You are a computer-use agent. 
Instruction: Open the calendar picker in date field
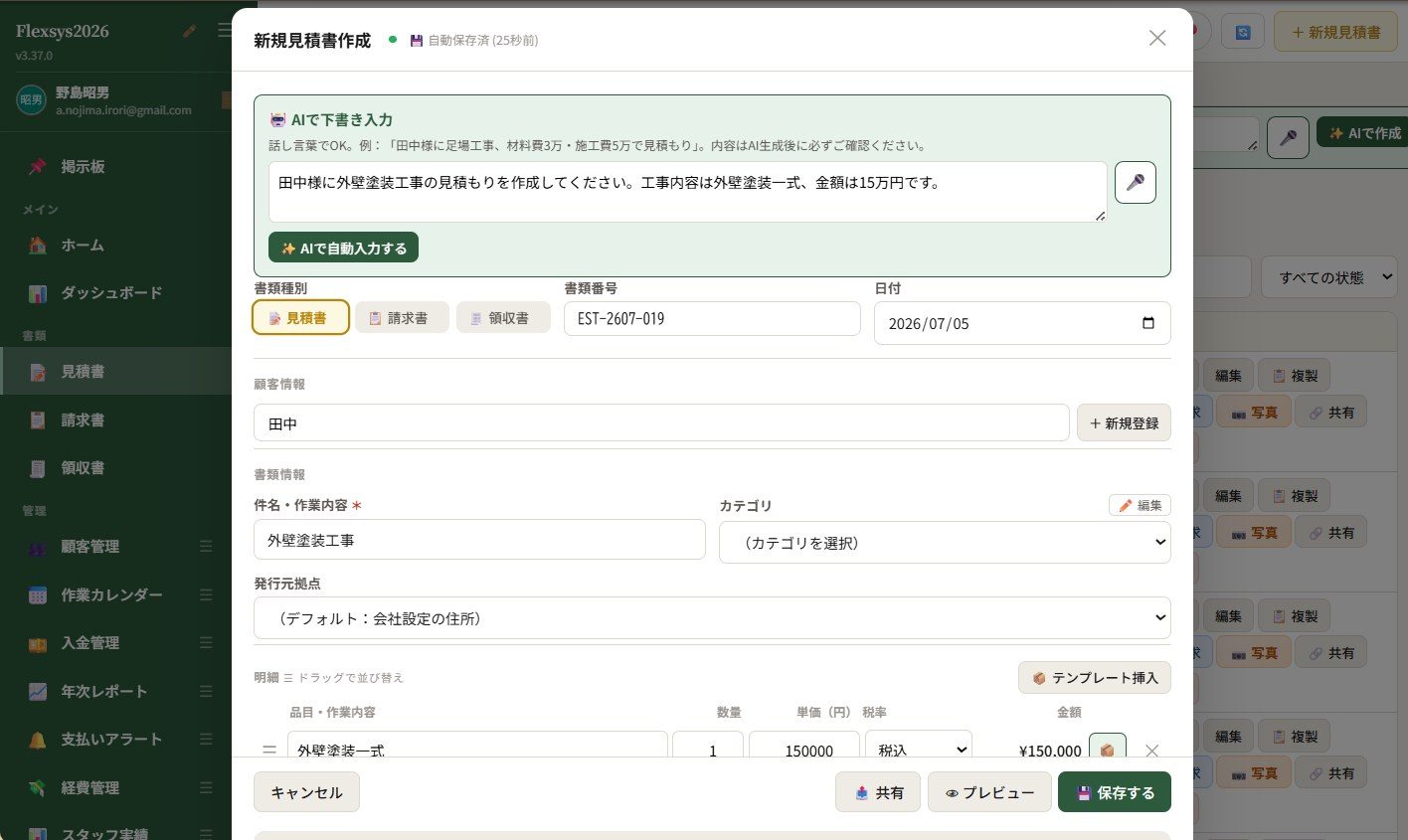pyautogui.click(x=1148, y=323)
